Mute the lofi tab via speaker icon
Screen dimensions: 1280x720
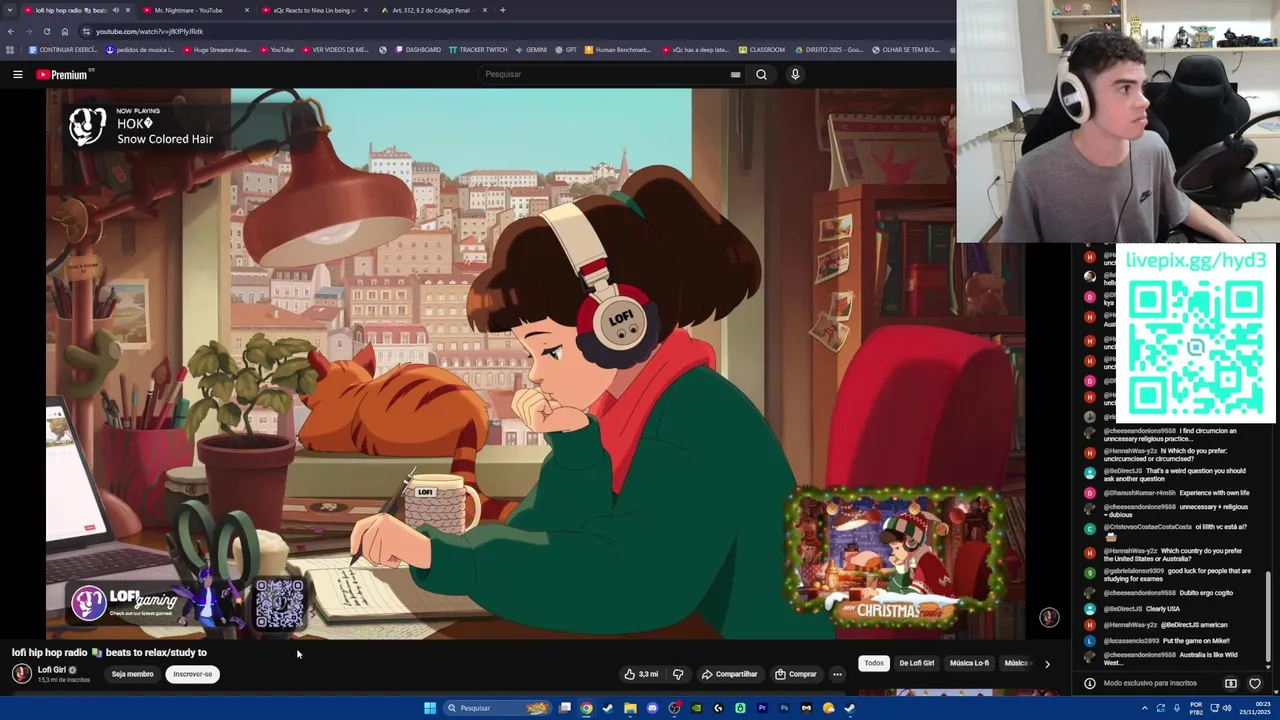115,10
